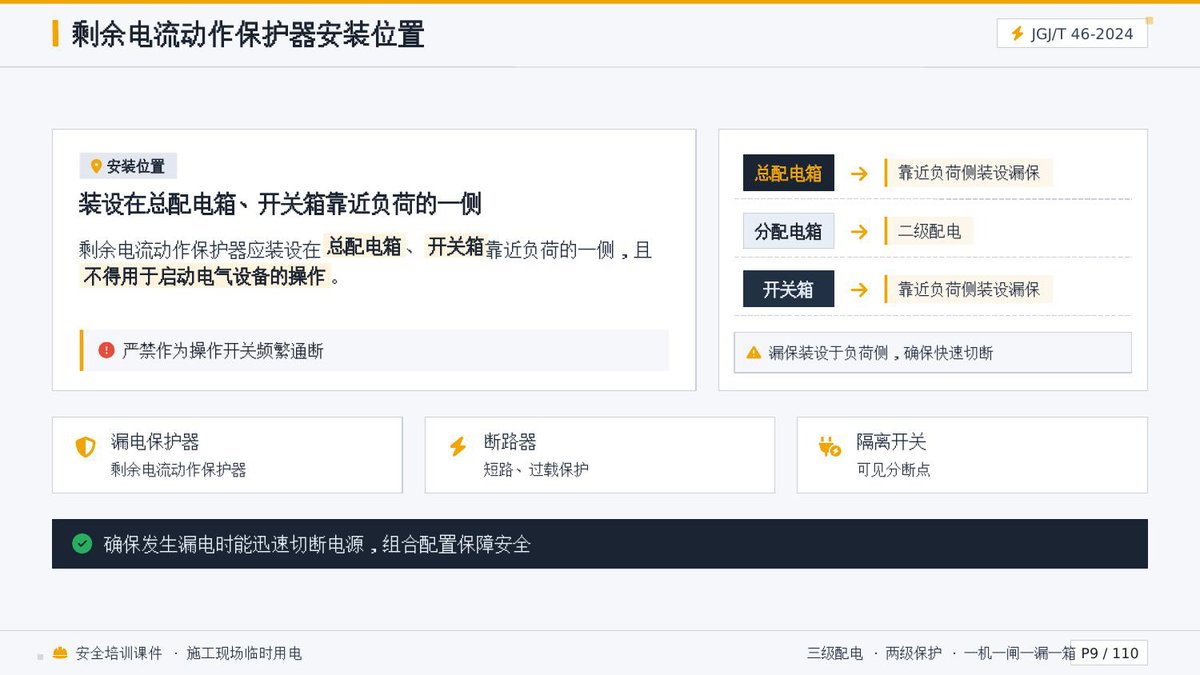Select the heading 装设在总配电箱、开关箱靠近负荷的一侧
Image resolution: width=1200 pixels, height=675 pixels.
pos(280,204)
